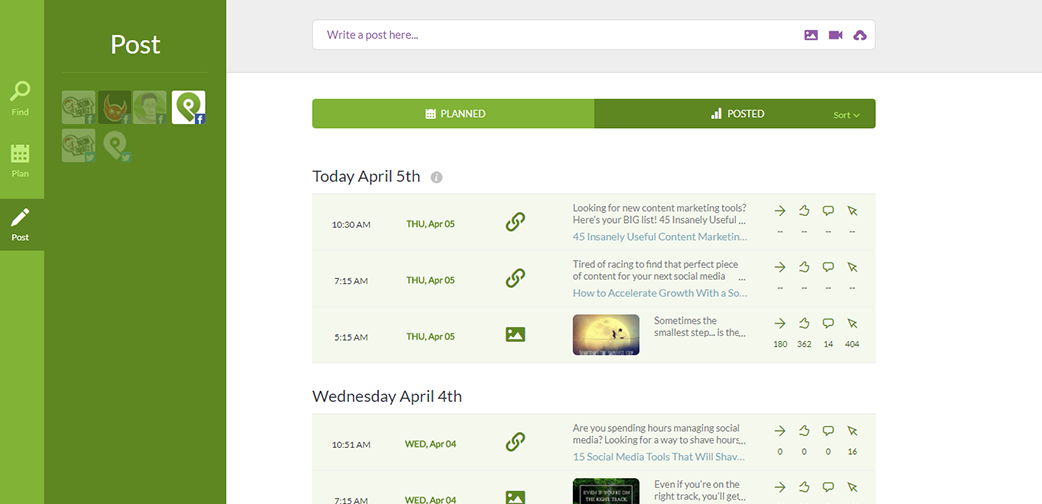The image size is (1042, 504).
Task: Click the add image icon in post box
Action: click(x=811, y=35)
